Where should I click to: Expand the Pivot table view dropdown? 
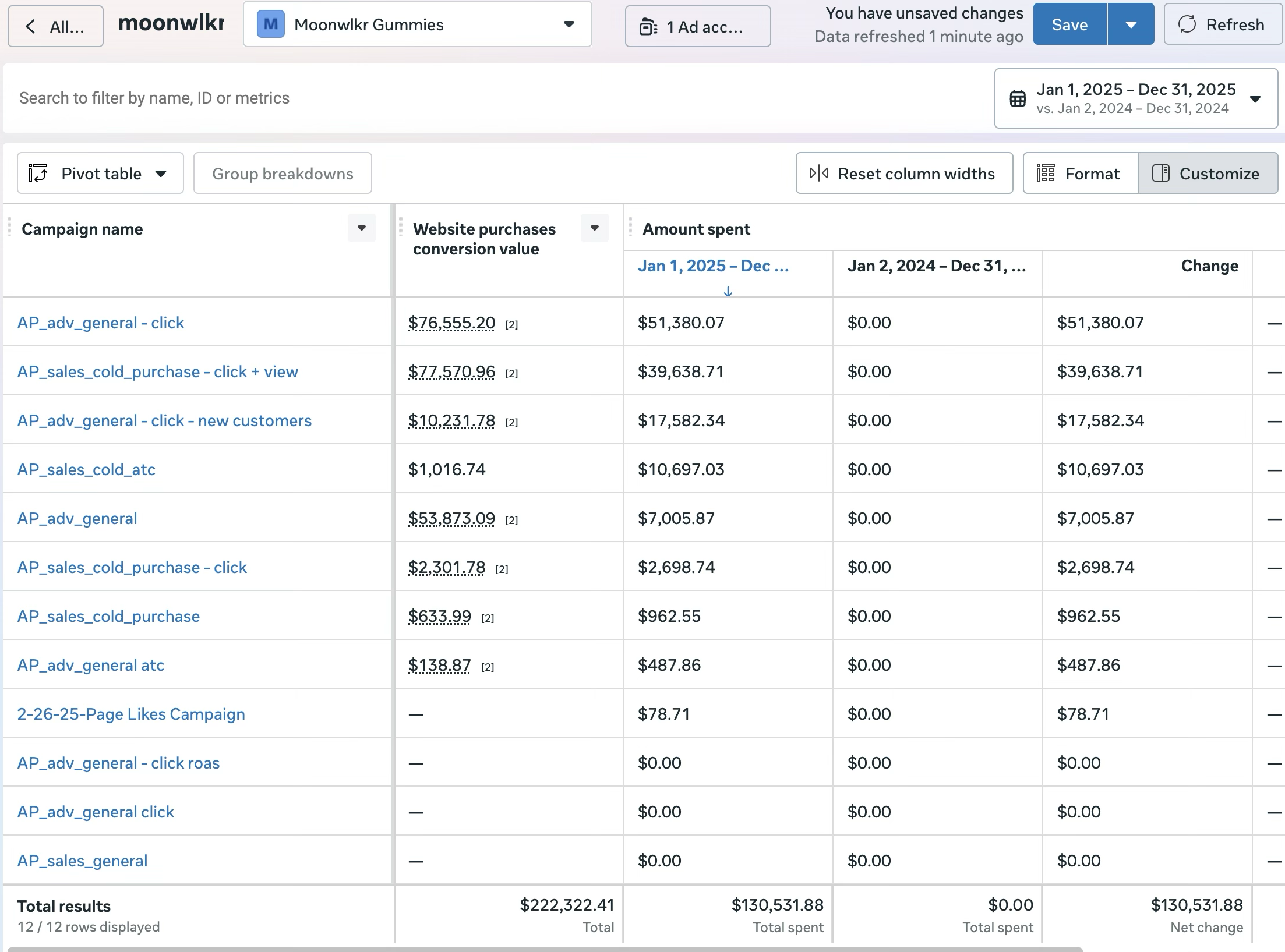pos(100,174)
